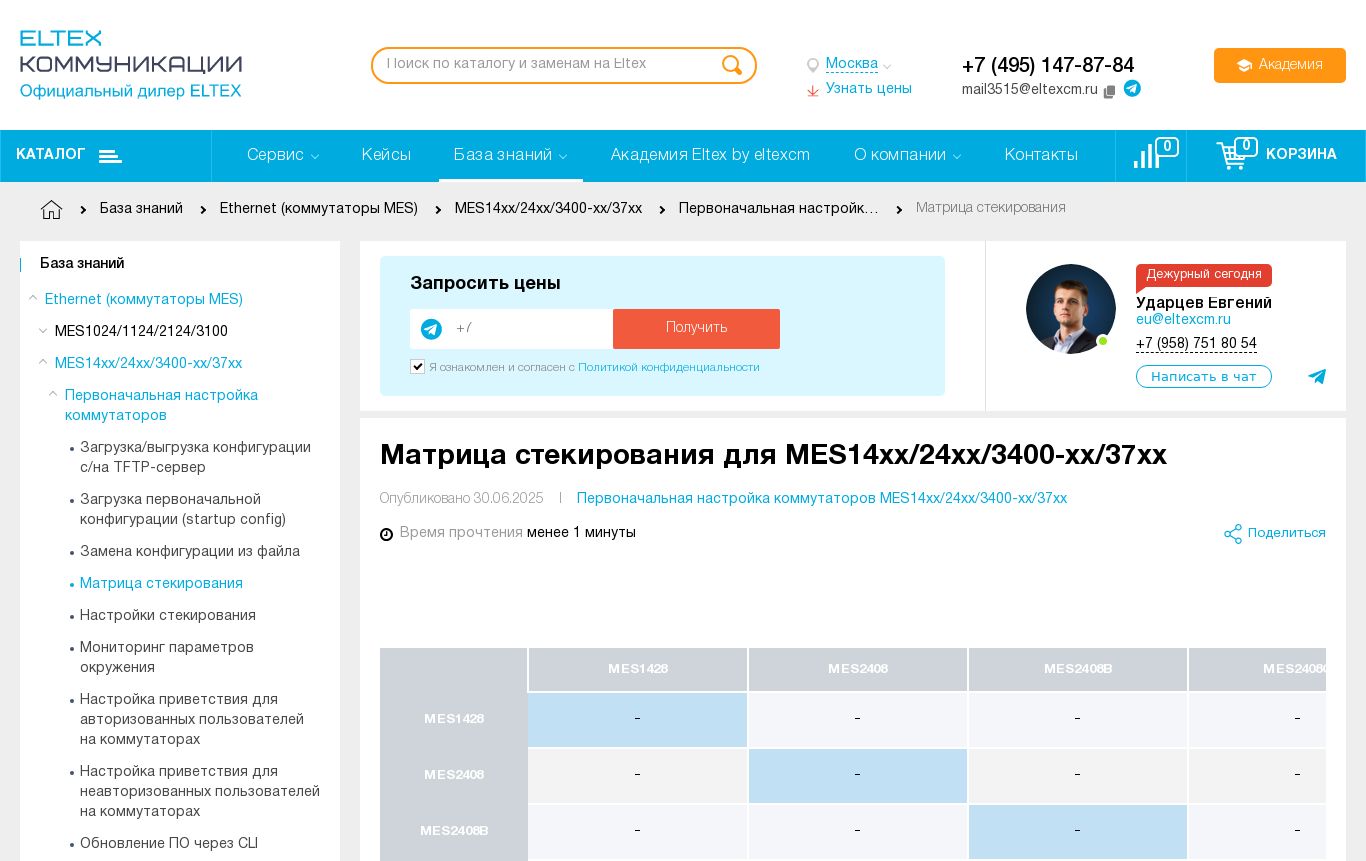Click the Получить button
This screenshot has width=1366, height=861.
[x=696, y=329]
